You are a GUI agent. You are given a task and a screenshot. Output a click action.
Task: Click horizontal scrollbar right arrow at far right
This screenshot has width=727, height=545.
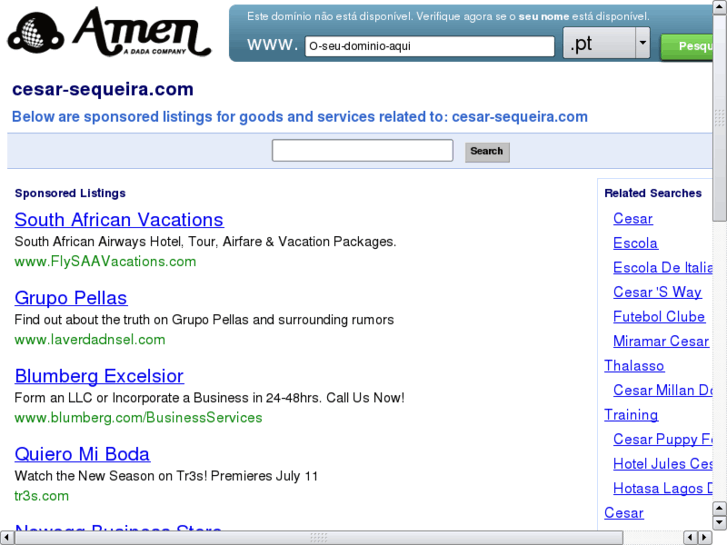tap(705, 538)
